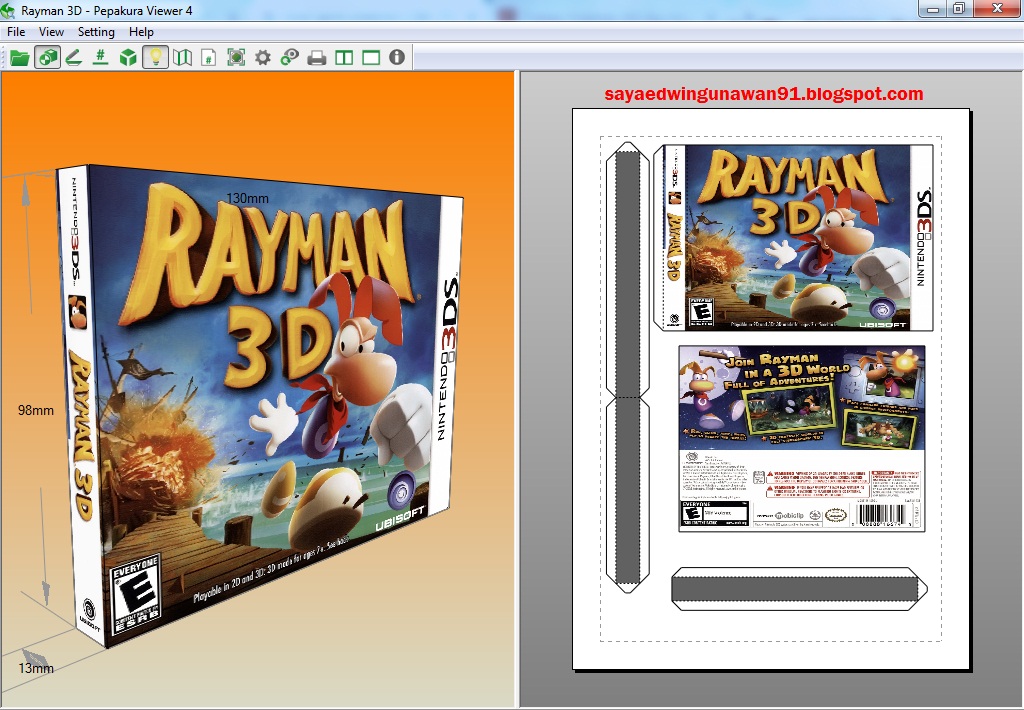Click the linked parts highlight icon

click(x=288, y=57)
